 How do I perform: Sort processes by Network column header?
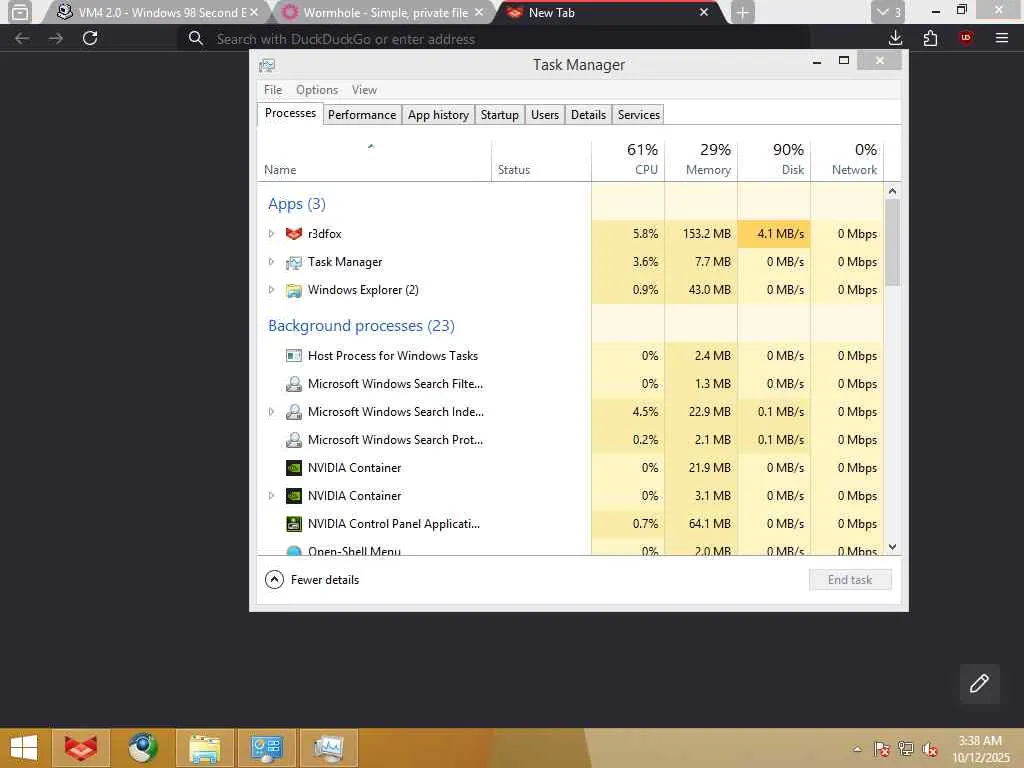(847, 160)
